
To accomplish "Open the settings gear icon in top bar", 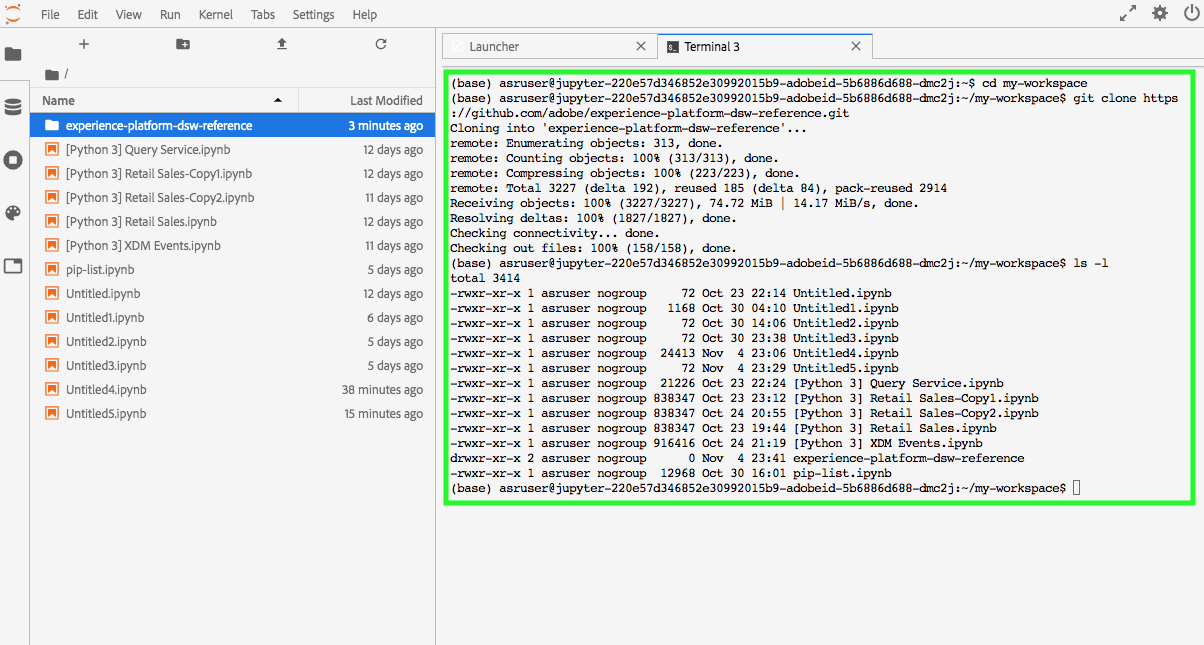I will [x=1159, y=14].
